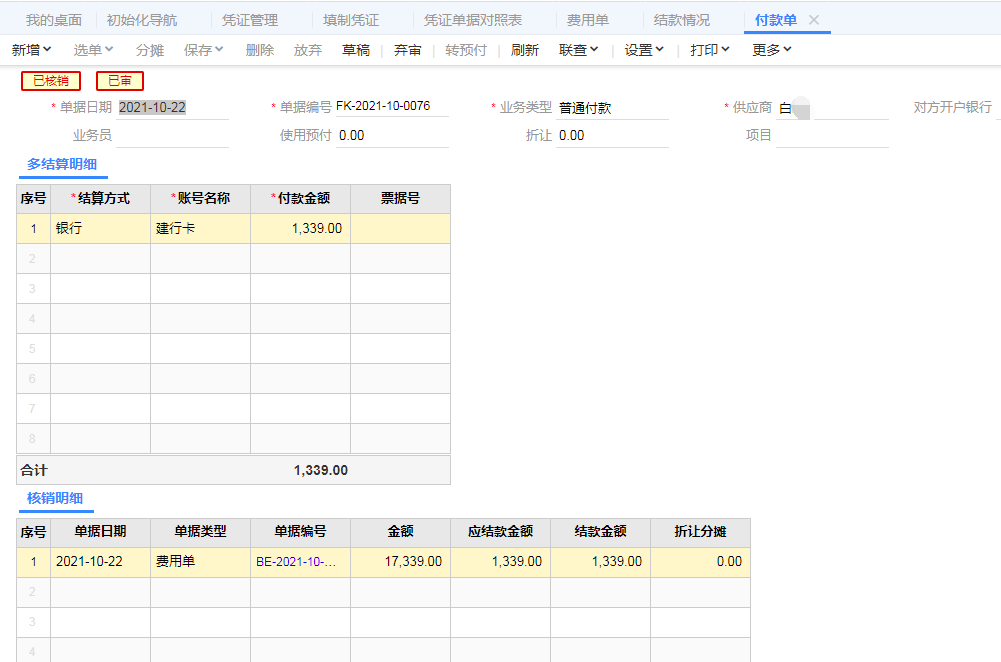Go to the 凭证单据对照表 tab
1001x662 pixels.
(472, 20)
